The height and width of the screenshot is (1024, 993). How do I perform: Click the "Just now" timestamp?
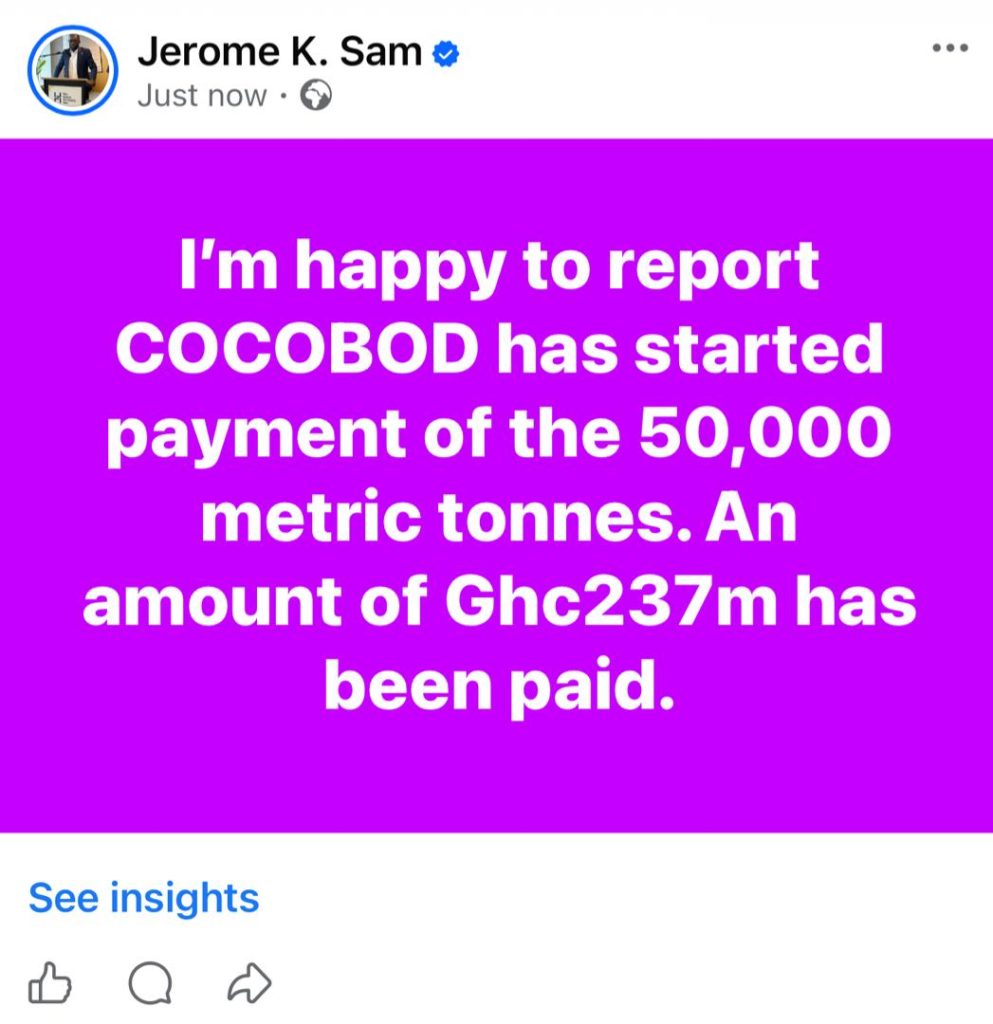click(x=202, y=97)
